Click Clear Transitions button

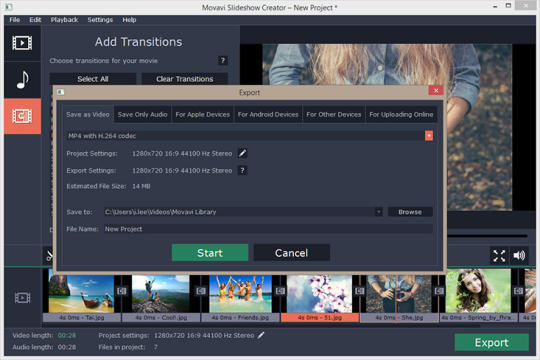click(x=185, y=79)
